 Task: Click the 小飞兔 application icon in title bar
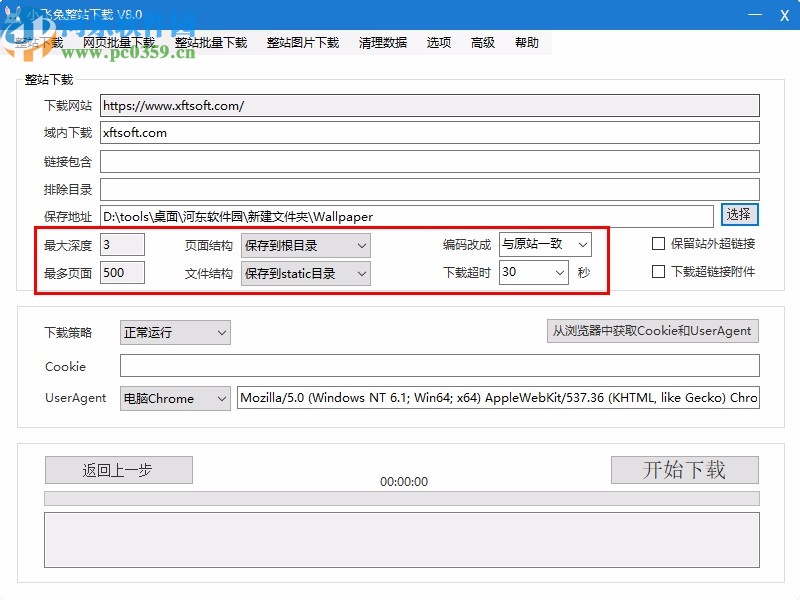[12, 12]
